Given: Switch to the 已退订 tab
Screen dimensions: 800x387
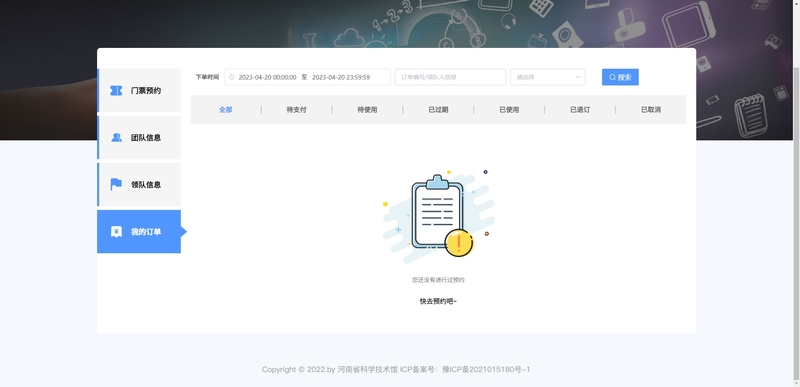Looking at the screenshot, I should (x=580, y=110).
